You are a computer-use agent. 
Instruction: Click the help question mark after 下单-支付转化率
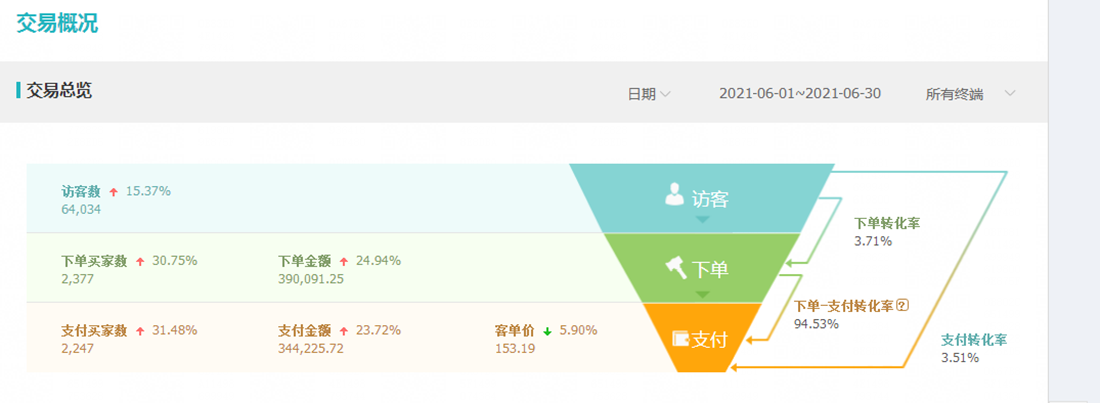click(903, 305)
